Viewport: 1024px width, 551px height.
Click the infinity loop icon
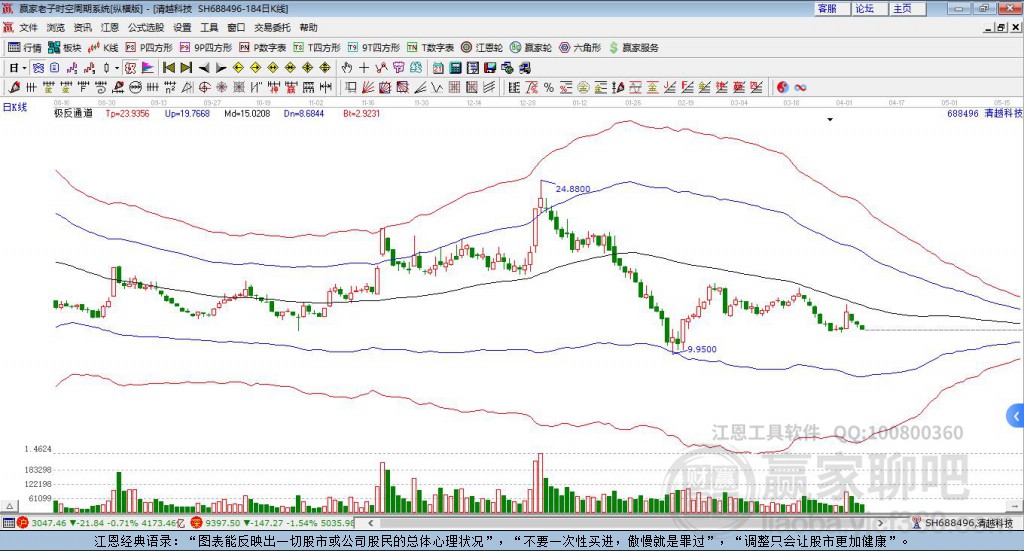click(800, 87)
